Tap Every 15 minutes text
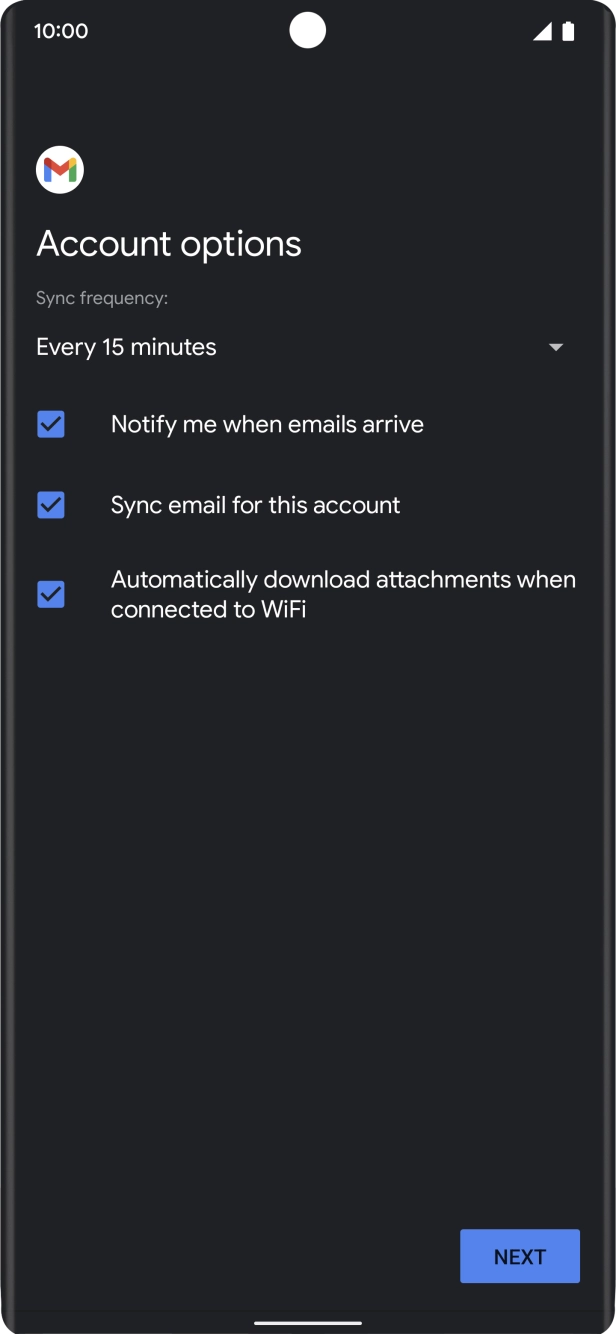Screen dimensions: 616x1334 126,347
